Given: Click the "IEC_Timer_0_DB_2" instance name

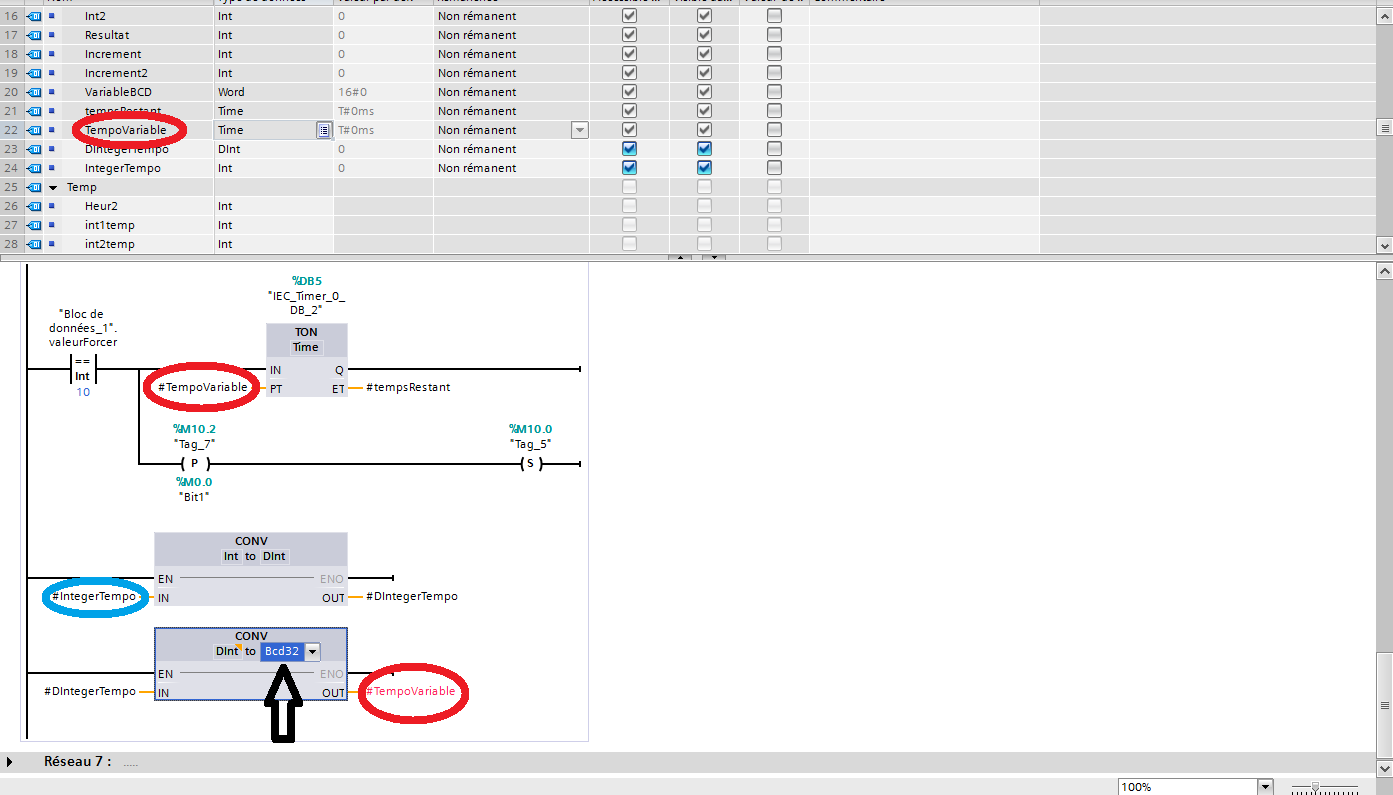Looking at the screenshot, I should tap(306, 303).
